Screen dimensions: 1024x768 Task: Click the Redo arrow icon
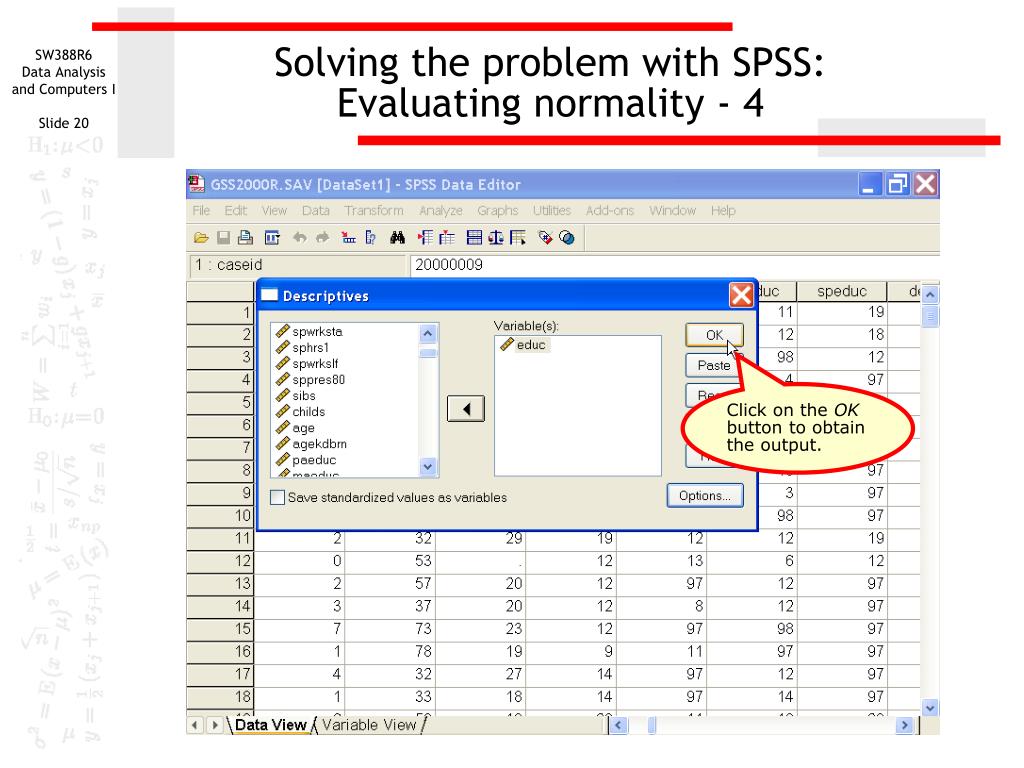(323, 238)
